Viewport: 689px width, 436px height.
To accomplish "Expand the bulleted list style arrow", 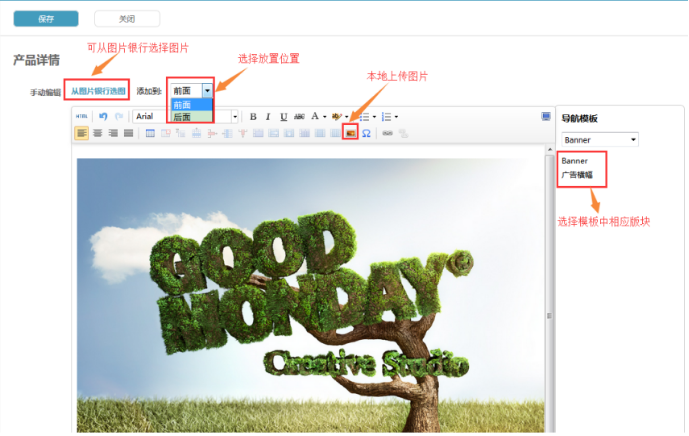I will pyautogui.click(x=374, y=116).
